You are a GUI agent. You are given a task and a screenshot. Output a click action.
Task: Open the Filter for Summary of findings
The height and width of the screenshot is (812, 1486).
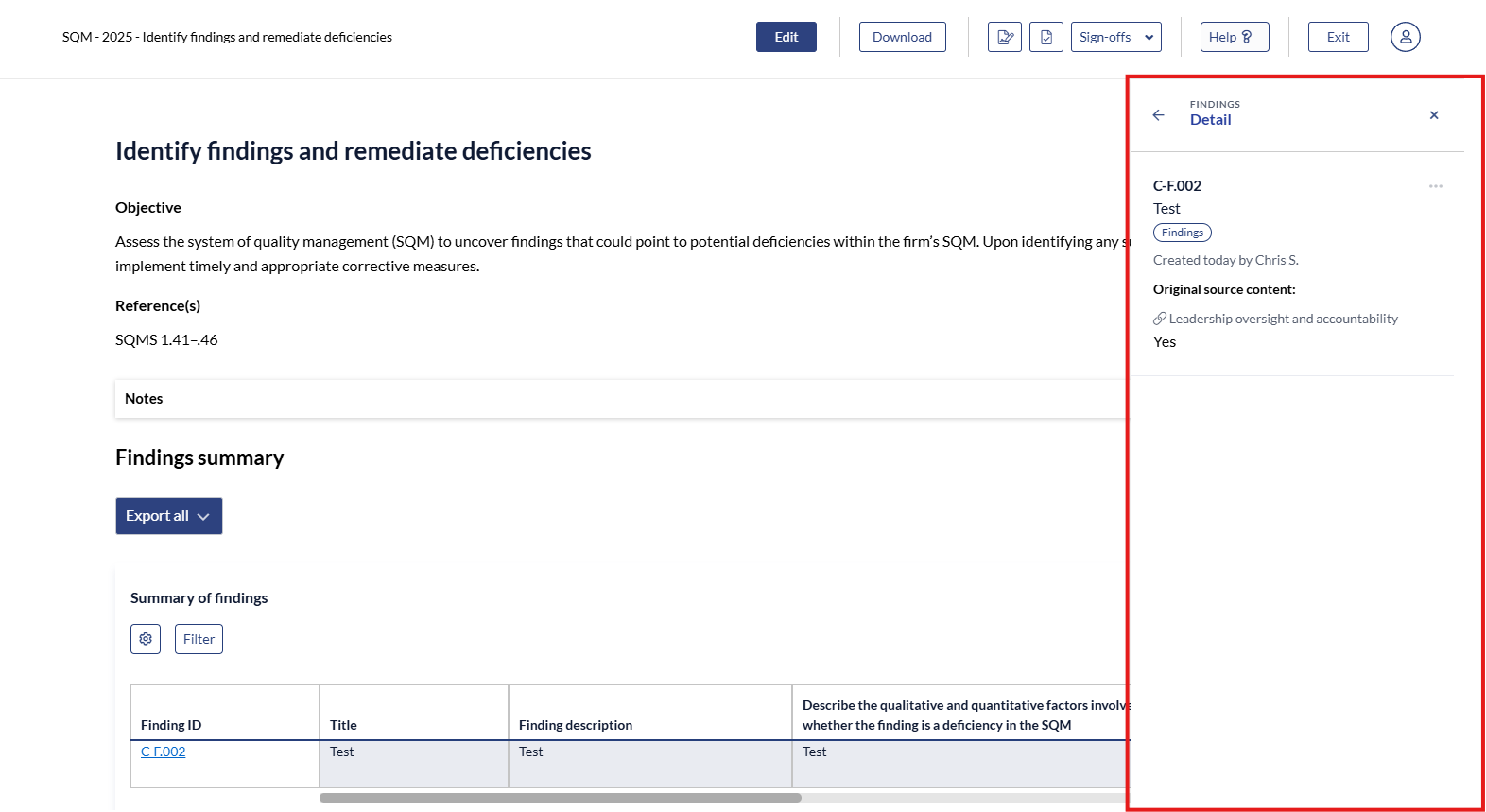199,639
